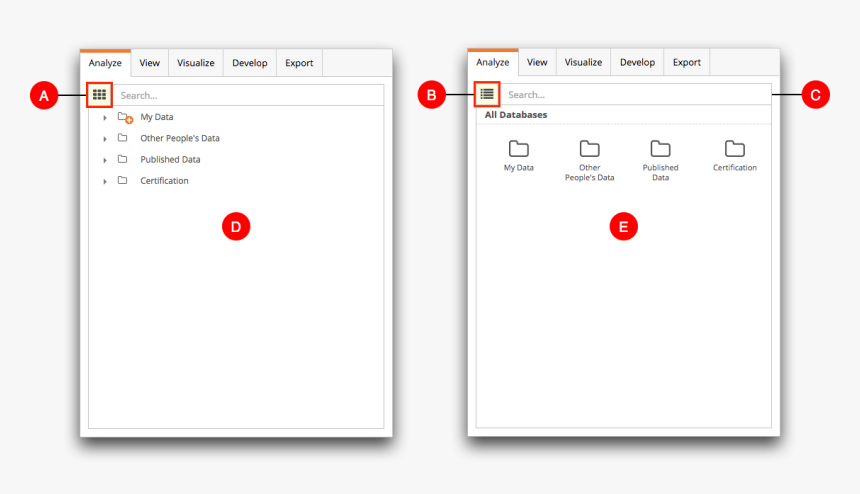Select the Other People's Data label in tree list
This screenshot has width=860, height=494.
pos(180,138)
